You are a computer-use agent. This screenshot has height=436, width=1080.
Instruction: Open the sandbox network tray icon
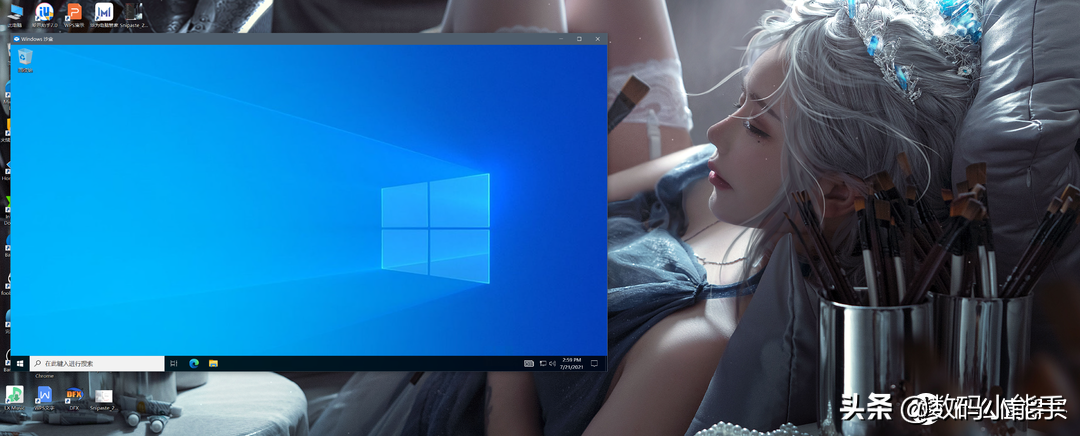pyautogui.click(x=543, y=363)
